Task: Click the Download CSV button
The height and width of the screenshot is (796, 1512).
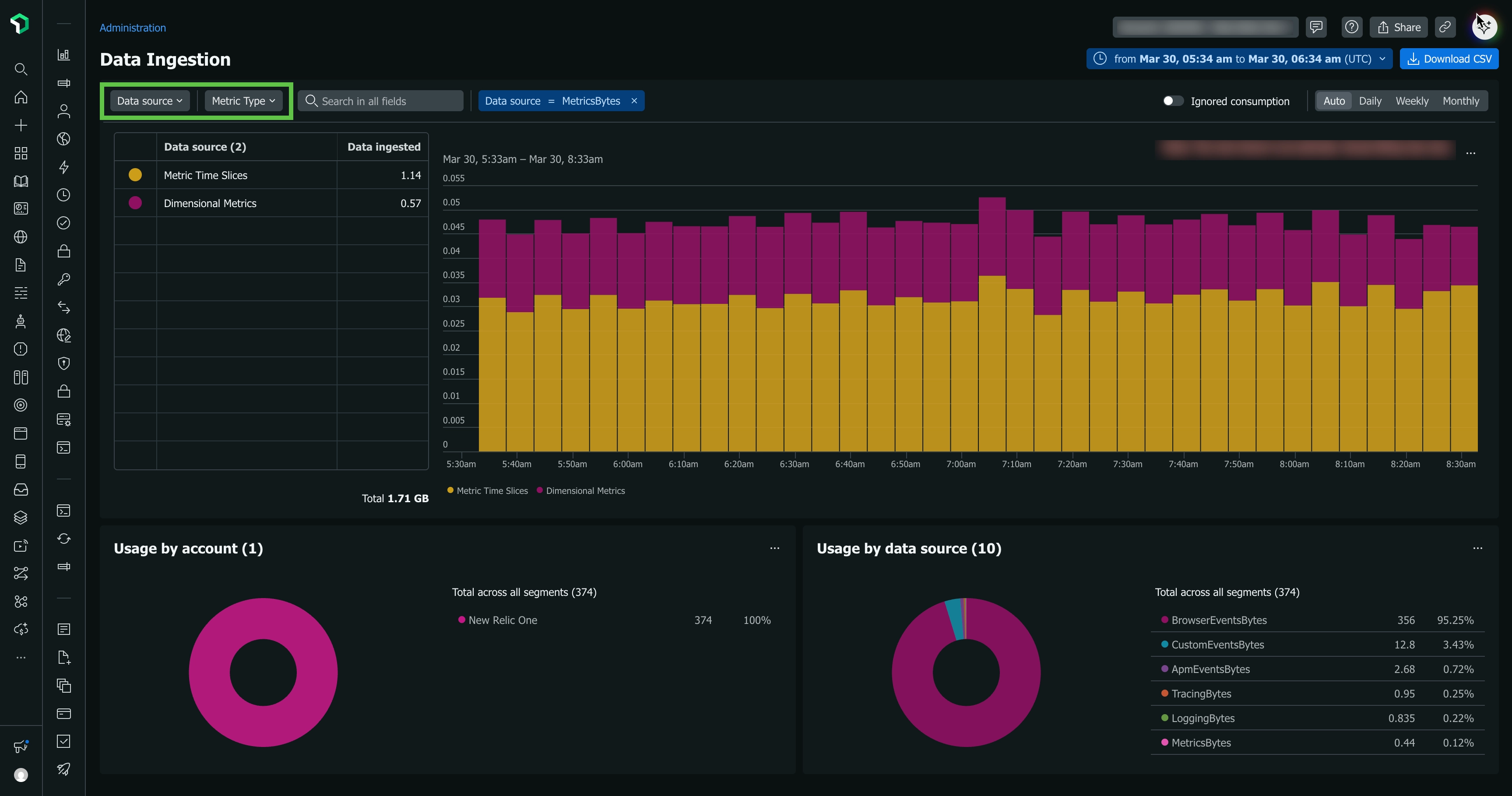Action: [x=1449, y=59]
